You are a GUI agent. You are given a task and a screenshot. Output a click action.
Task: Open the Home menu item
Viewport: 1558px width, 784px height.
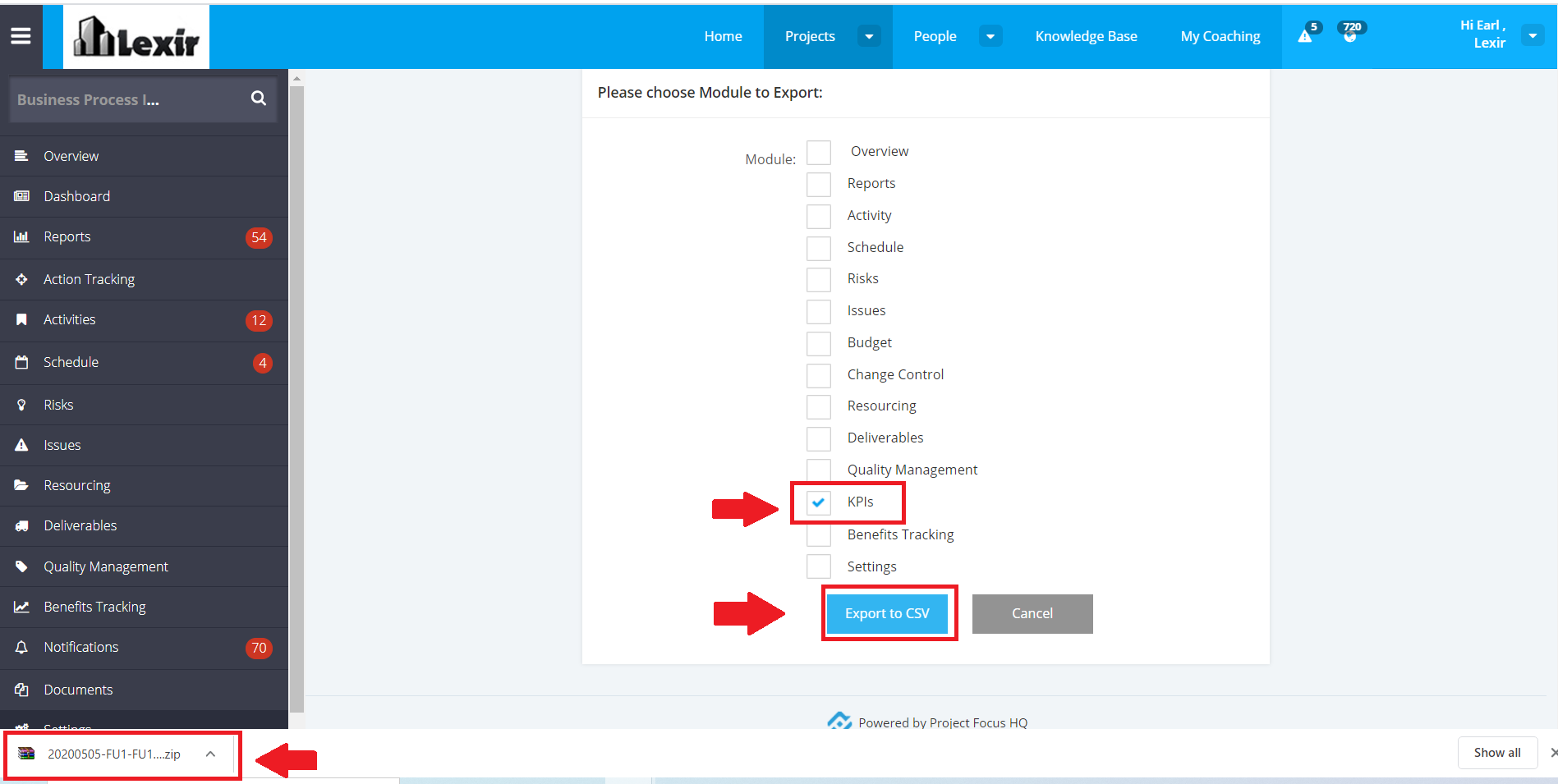[x=723, y=36]
